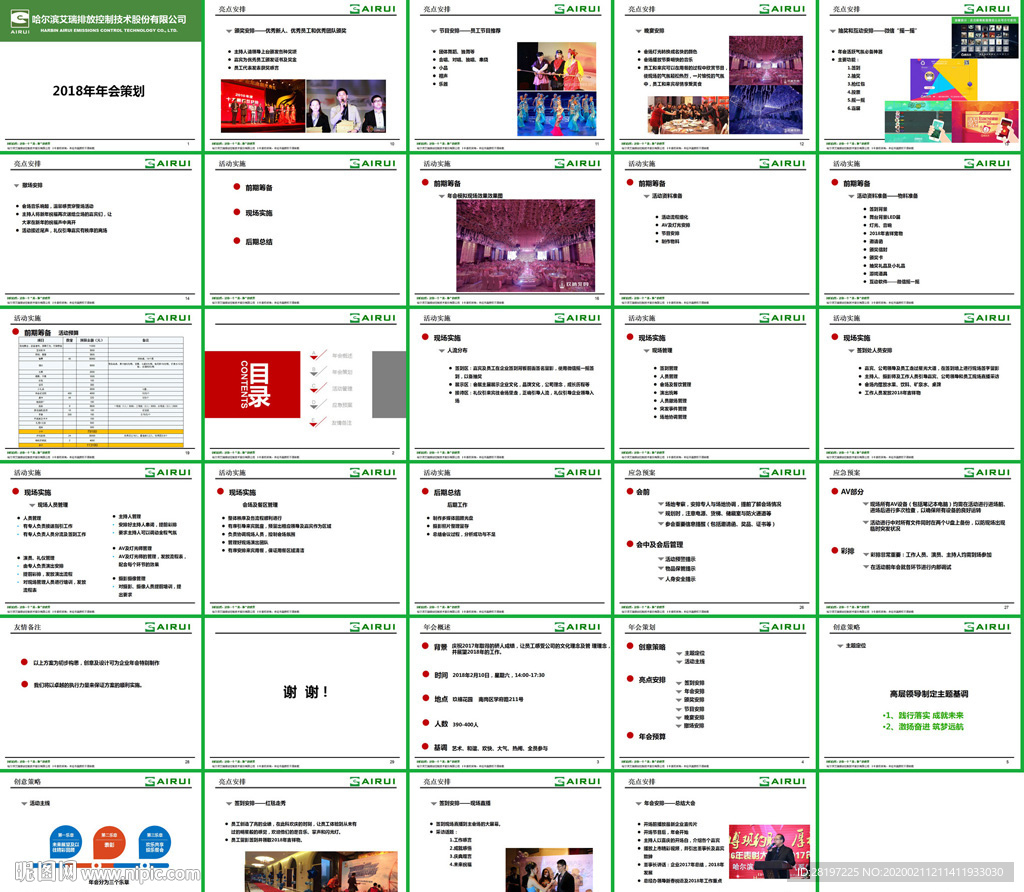The width and height of the screenshot is (1024, 892).
Task: Open the 签到处人员安排 slide
Action: click(x=920, y=385)
